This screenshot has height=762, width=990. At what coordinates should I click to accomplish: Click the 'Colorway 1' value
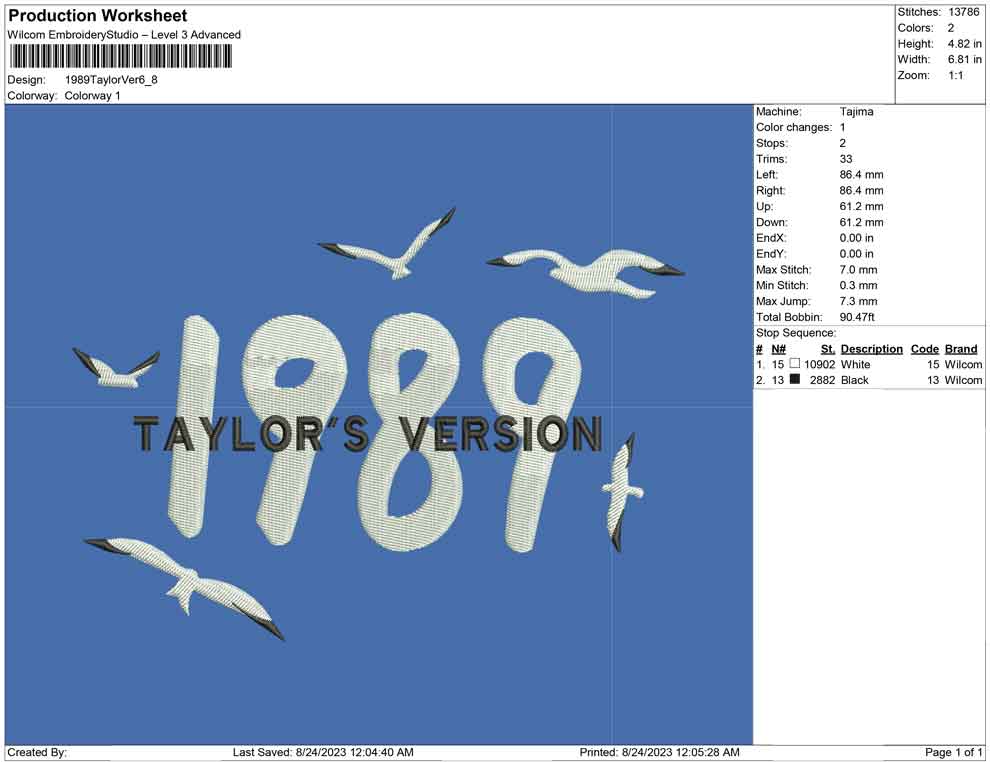[92, 96]
